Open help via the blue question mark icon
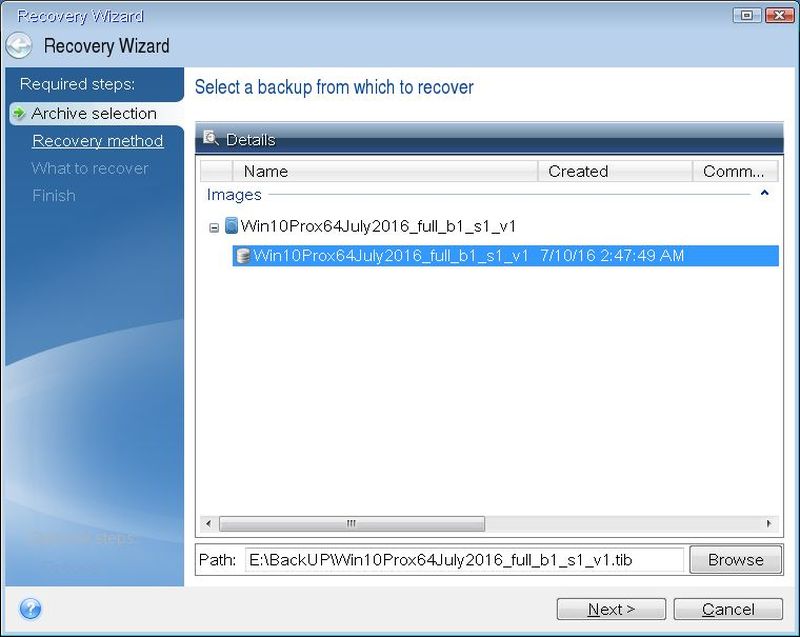The image size is (800, 637). tap(30, 608)
